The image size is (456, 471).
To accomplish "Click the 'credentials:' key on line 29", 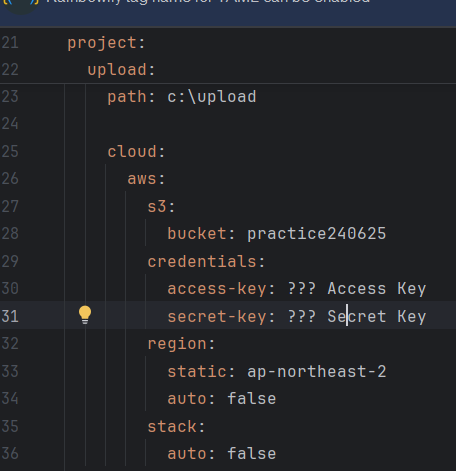I will coord(206,261).
